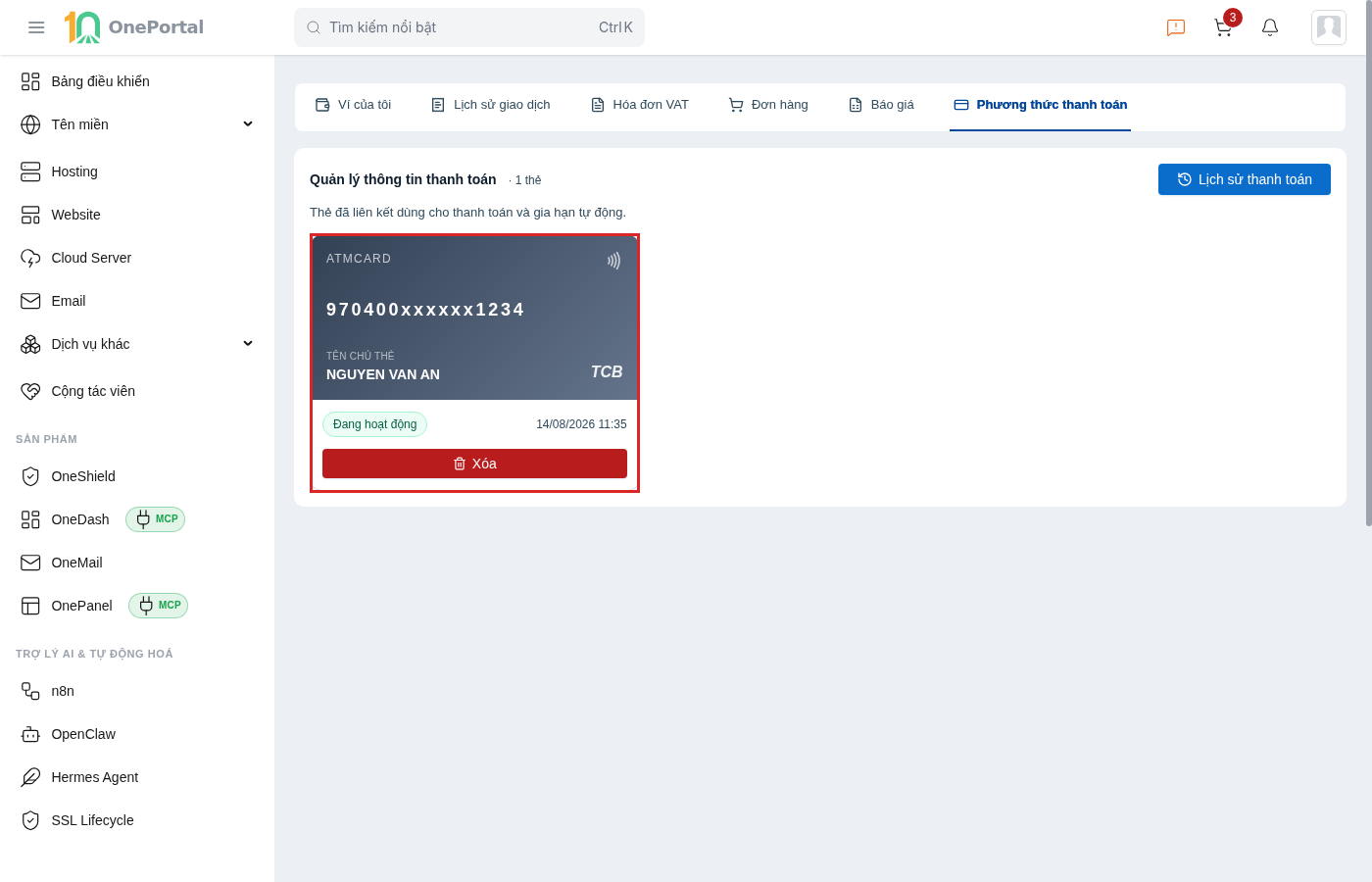Switch to the Ví của tôi tab
Image resolution: width=1372 pixels, height=882 pixels.
pos(353,105)
